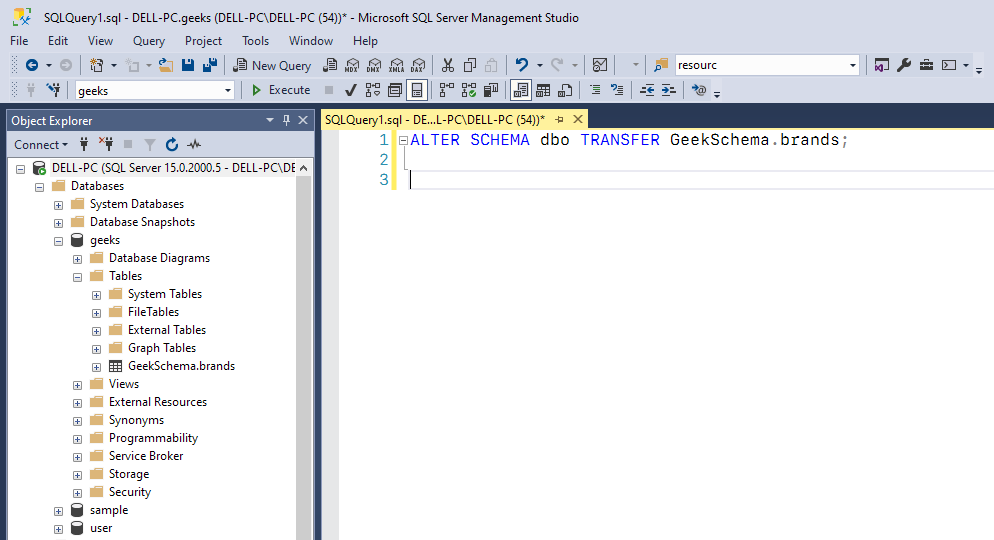Open an MDX query icon
Image resolution: width=994 pixels, height=540 pixels.
(352, 65)
